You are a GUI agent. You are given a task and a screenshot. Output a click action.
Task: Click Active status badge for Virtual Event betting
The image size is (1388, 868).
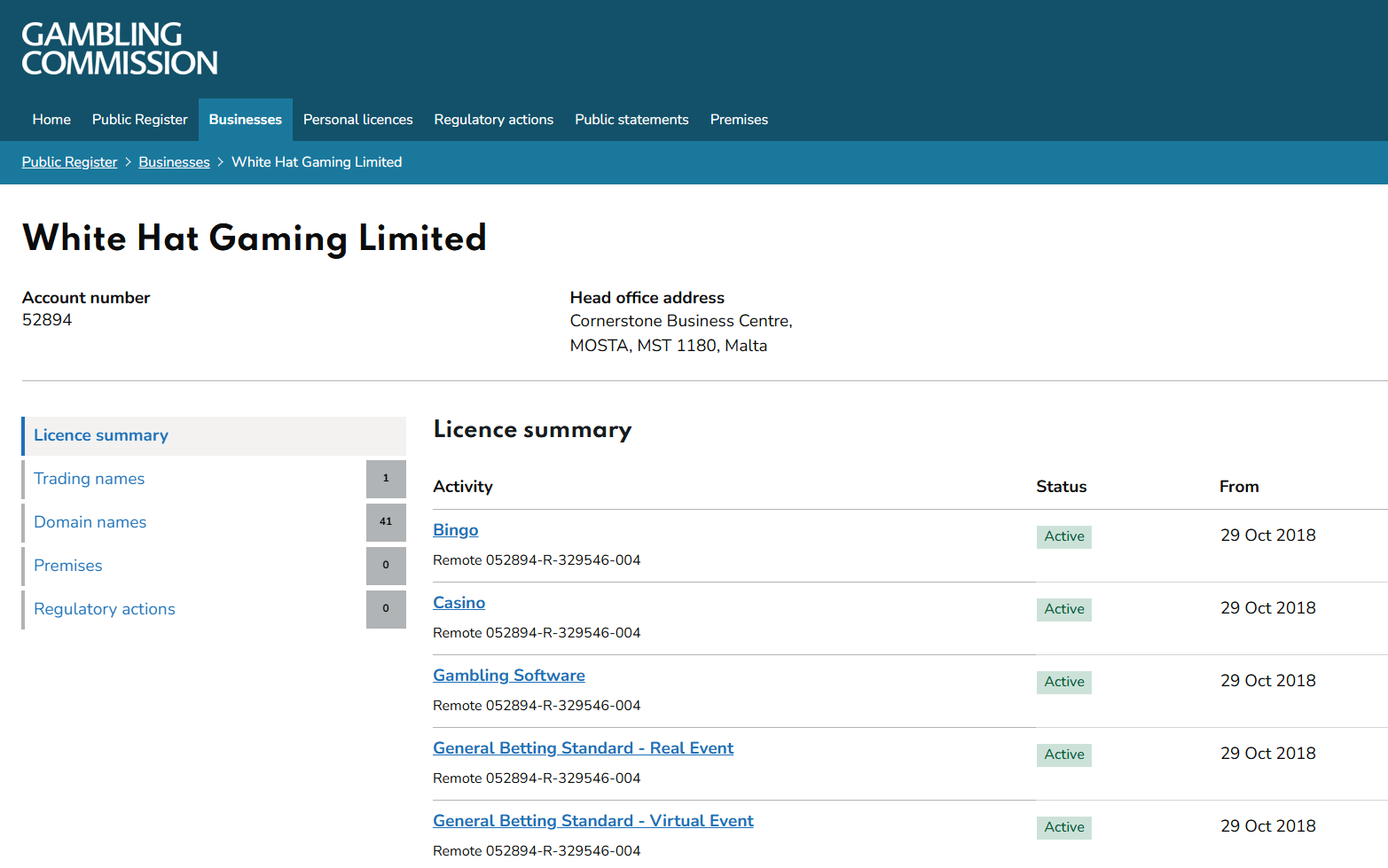(x=1064, y=827)
